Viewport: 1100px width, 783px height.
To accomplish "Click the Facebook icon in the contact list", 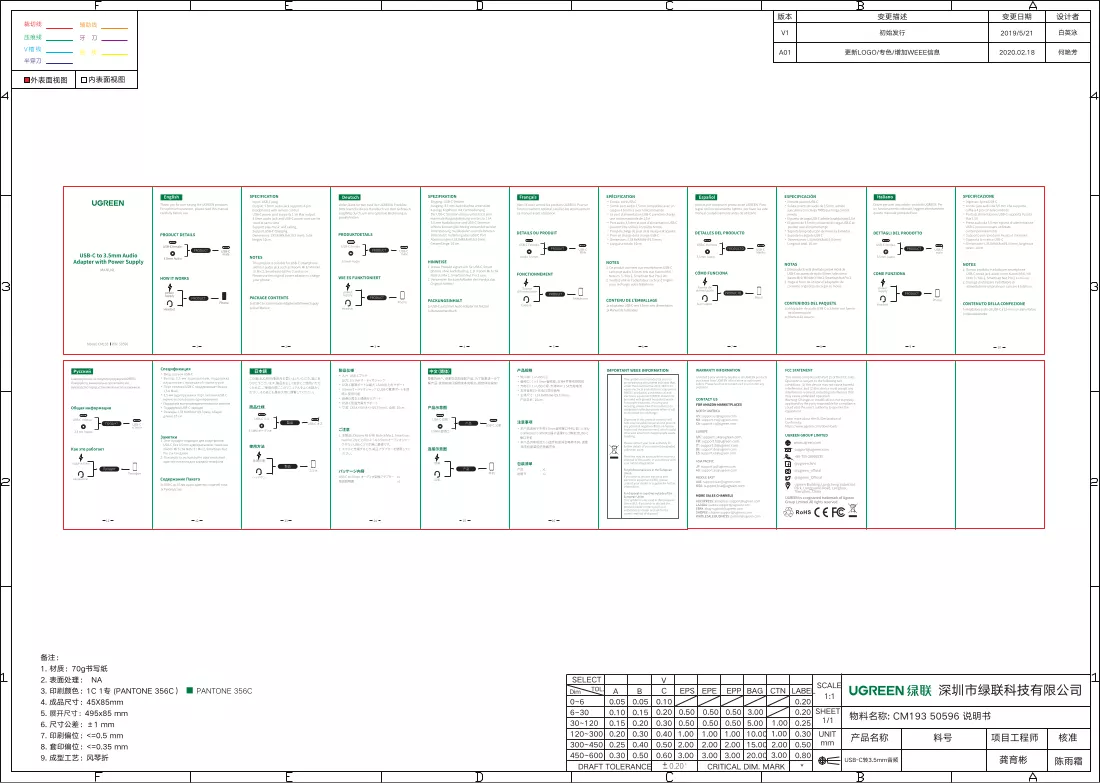I will click(788, 464).
